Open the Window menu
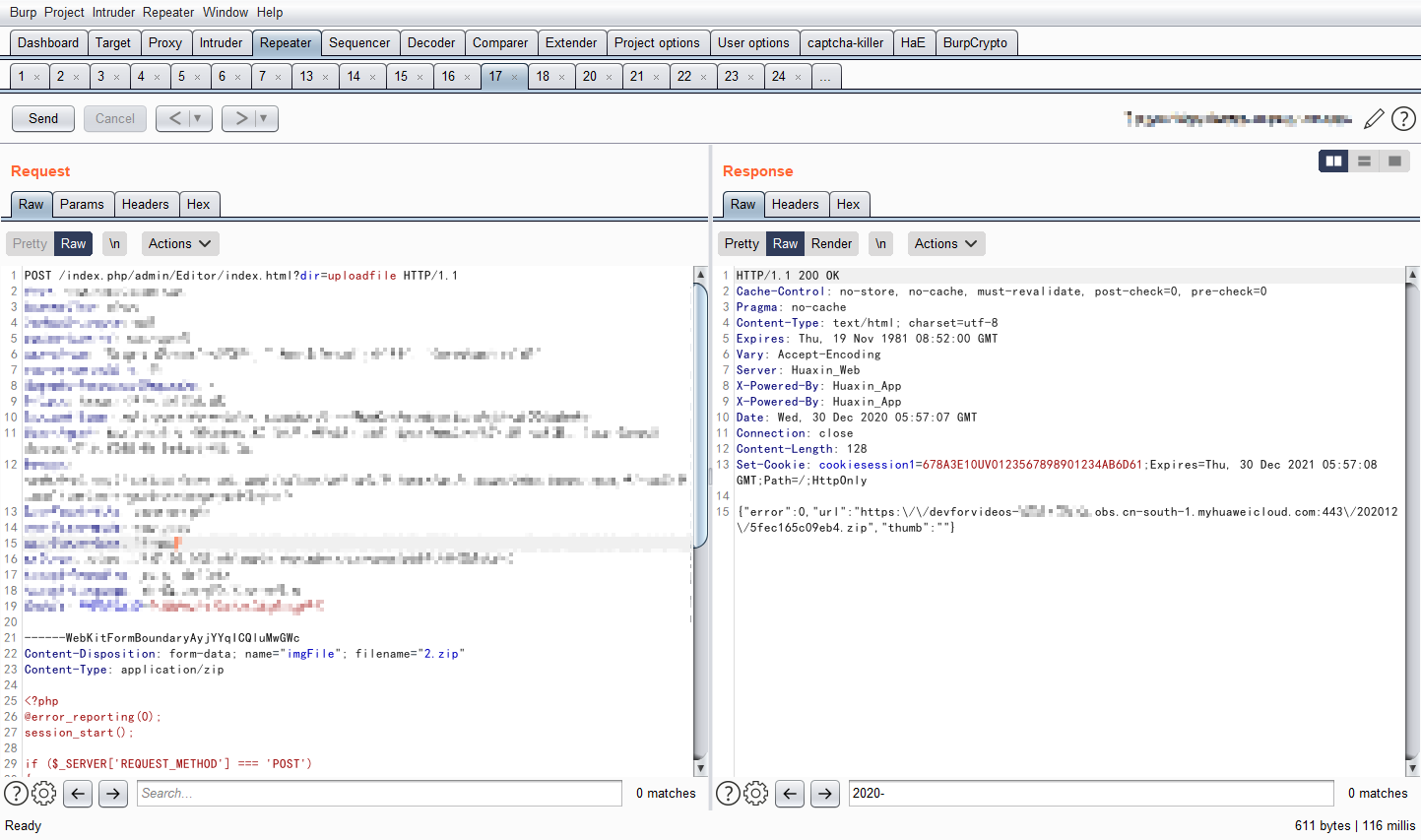The height and width of the screenshot is (840, 1421). tap(226, 12)
